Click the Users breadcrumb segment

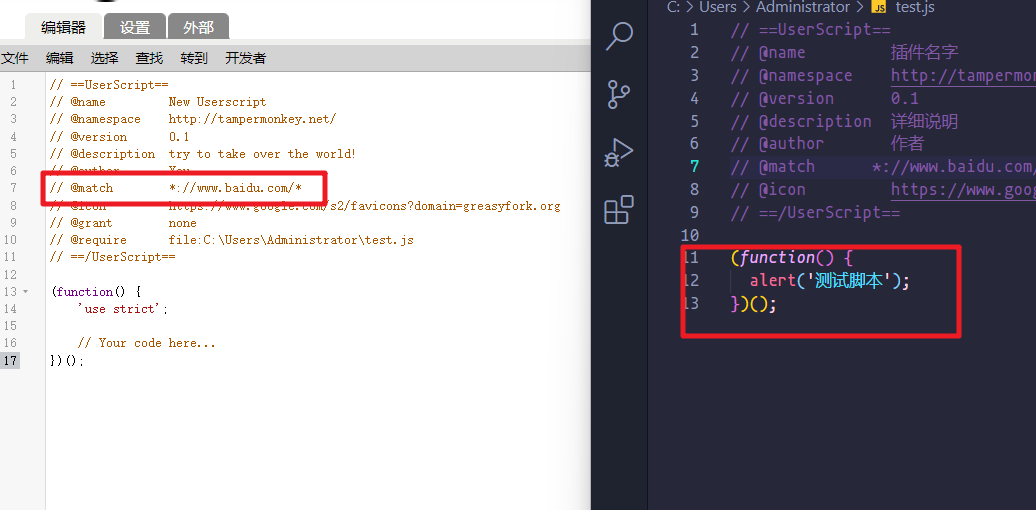click(x=717, y=7)
